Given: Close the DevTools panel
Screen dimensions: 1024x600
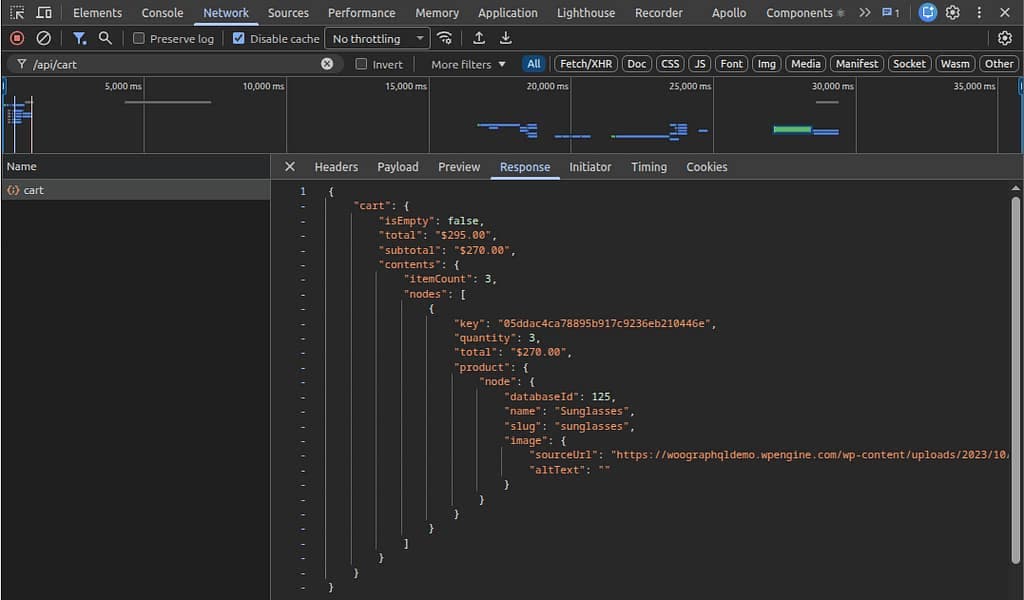Looking at the screenshot, I should pyautogui.click(x=1004, y=12).
